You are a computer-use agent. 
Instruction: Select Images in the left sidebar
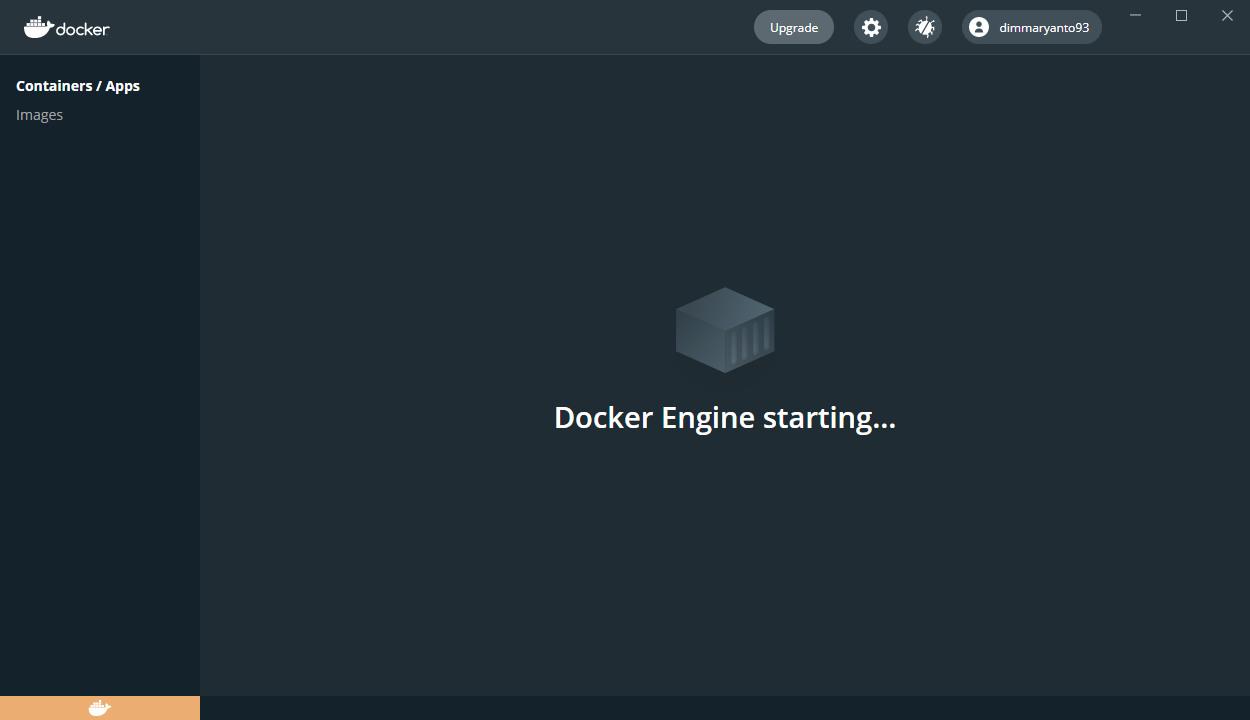pyautogui.click(x=40, y=114)
